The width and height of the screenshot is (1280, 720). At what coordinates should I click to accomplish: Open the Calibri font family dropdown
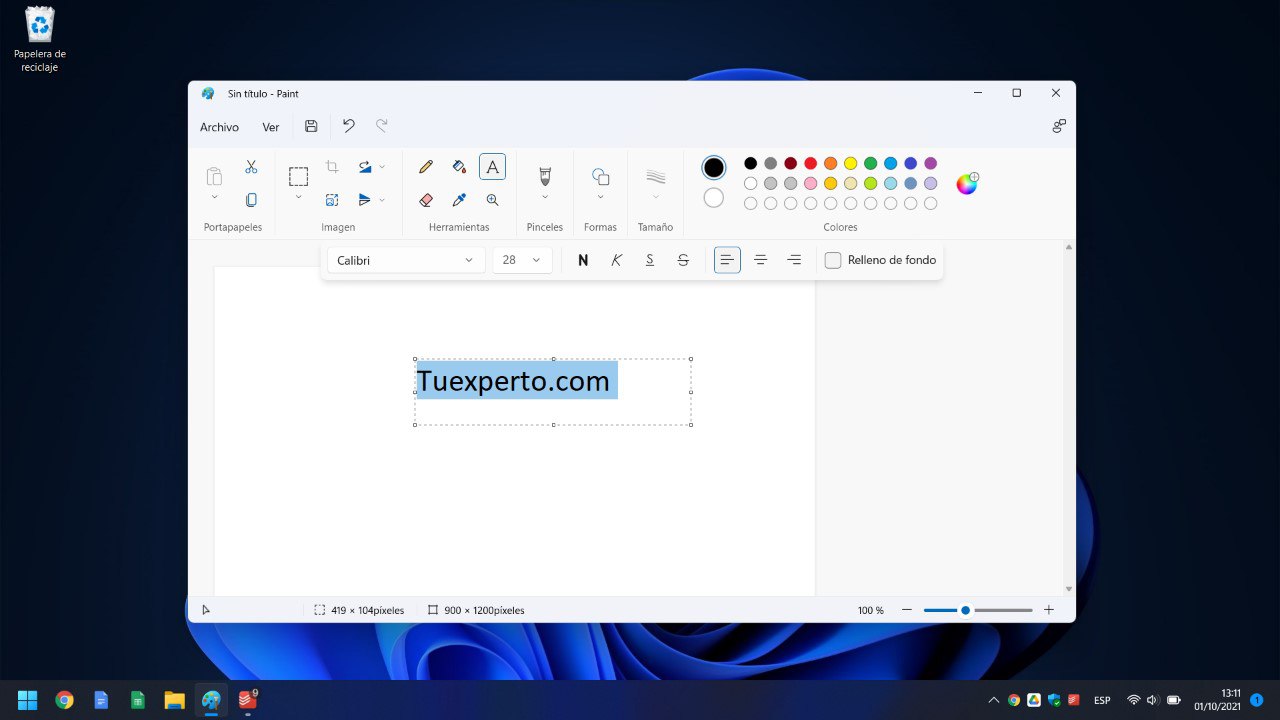click(x=405, y=260)
